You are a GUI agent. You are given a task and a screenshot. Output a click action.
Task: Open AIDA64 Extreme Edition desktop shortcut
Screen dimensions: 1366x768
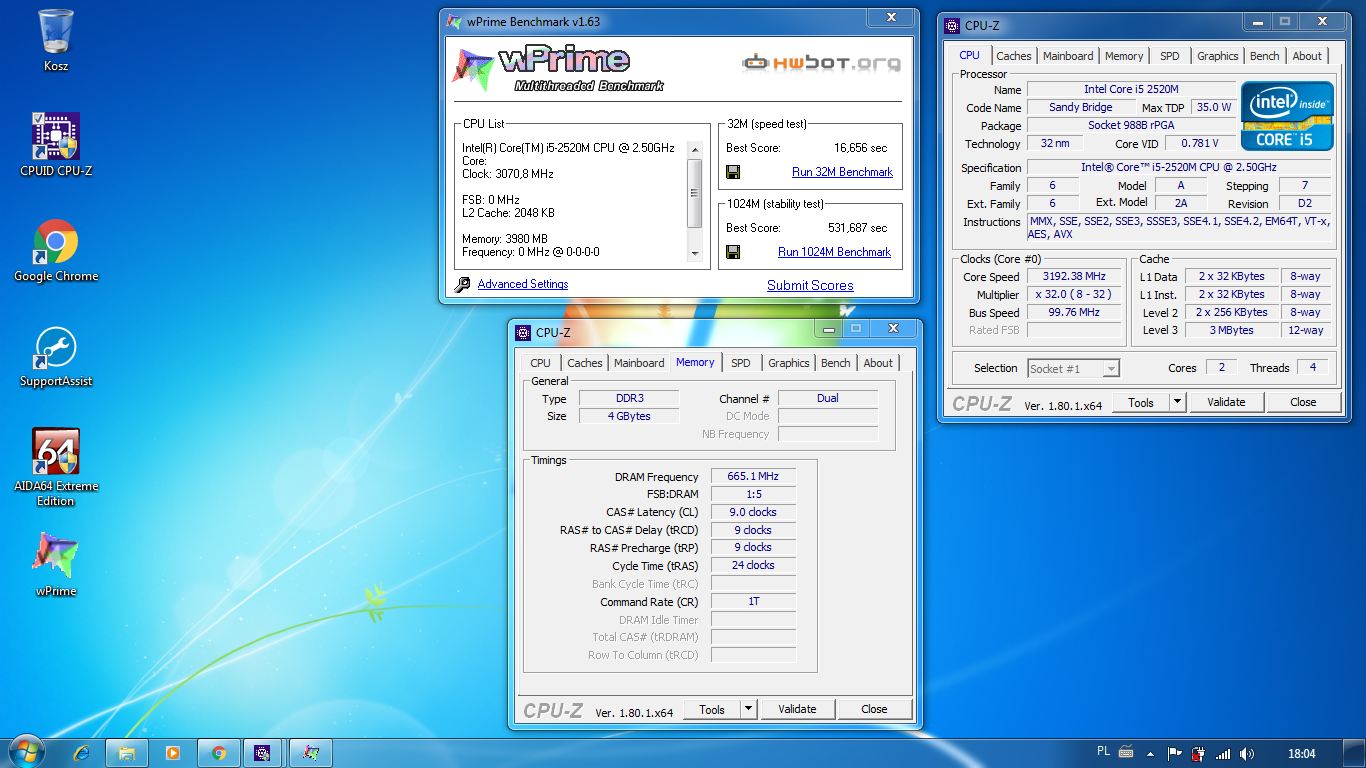pyautogui.click(x=56, y=467)
